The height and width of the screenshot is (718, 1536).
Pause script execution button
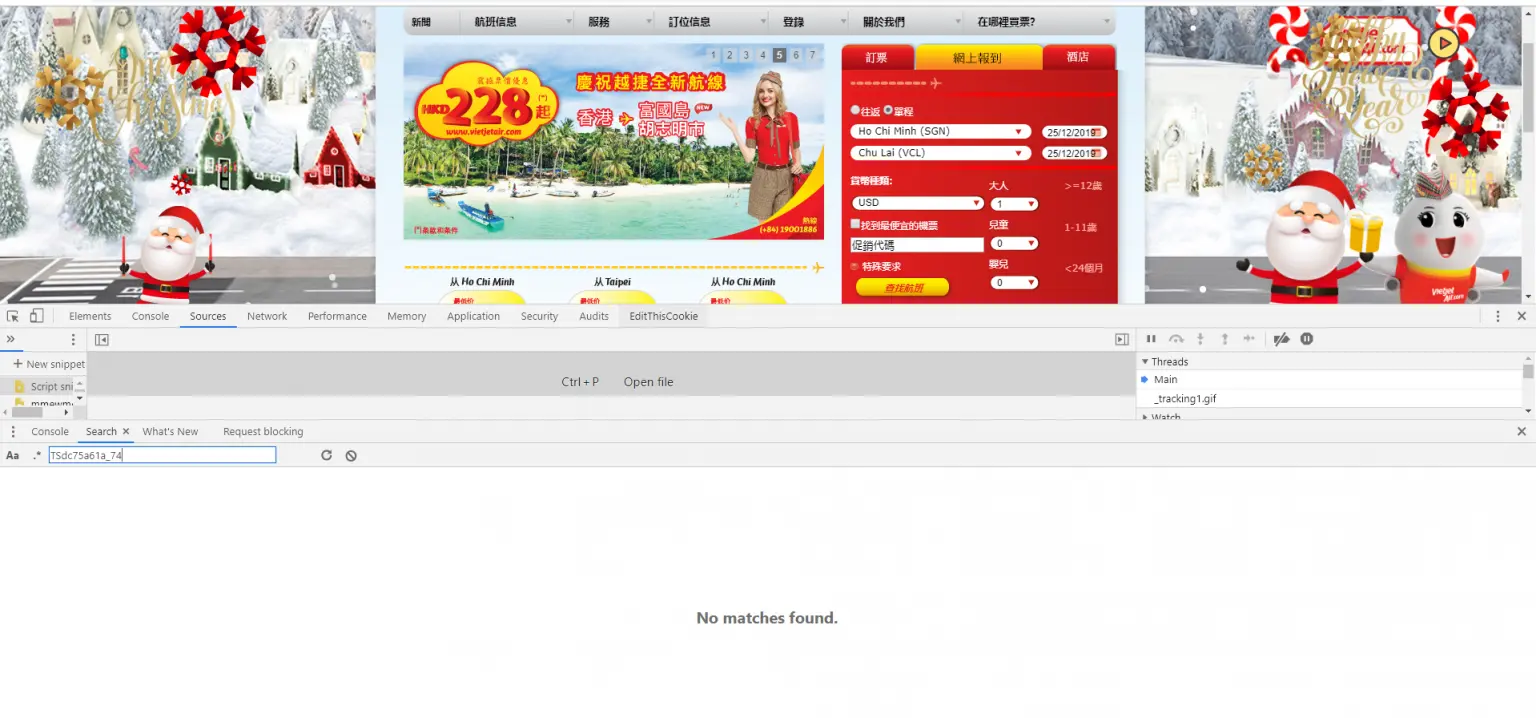coord(1151,339)
